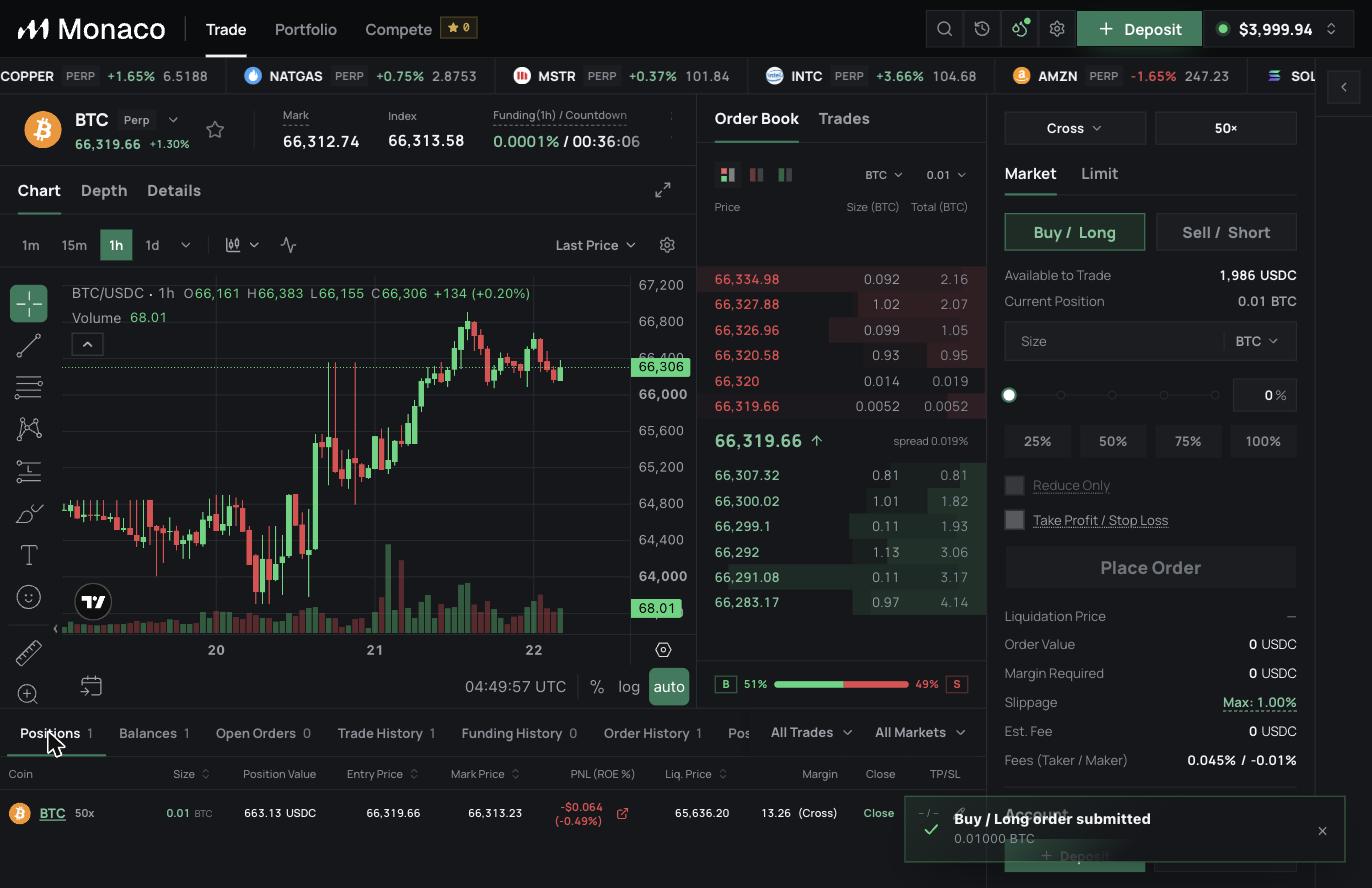Select the trend line drawing tool
Screen dimensions: 1372x888
point(29,345)
